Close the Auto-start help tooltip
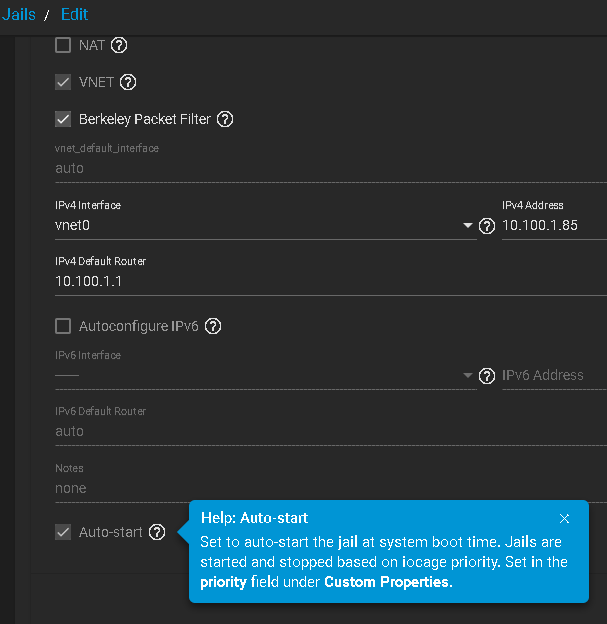607x624 pixels. [x=565, y=518]
